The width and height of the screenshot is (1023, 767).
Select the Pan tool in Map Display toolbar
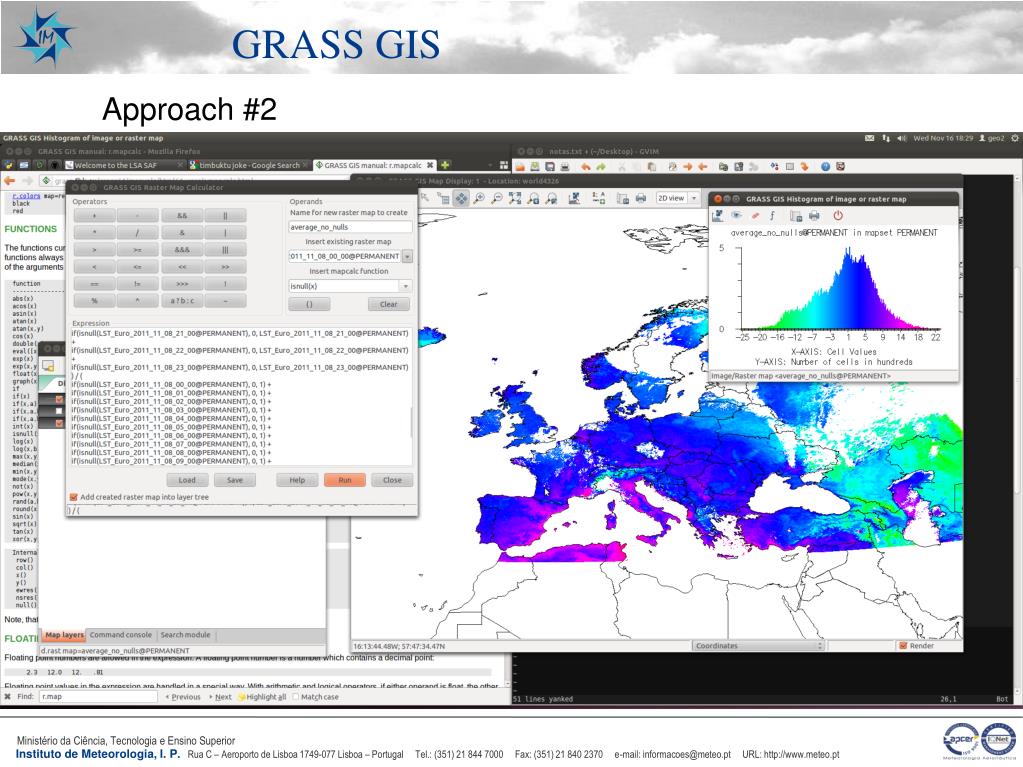pyautogui.click(x=461, y=198)
